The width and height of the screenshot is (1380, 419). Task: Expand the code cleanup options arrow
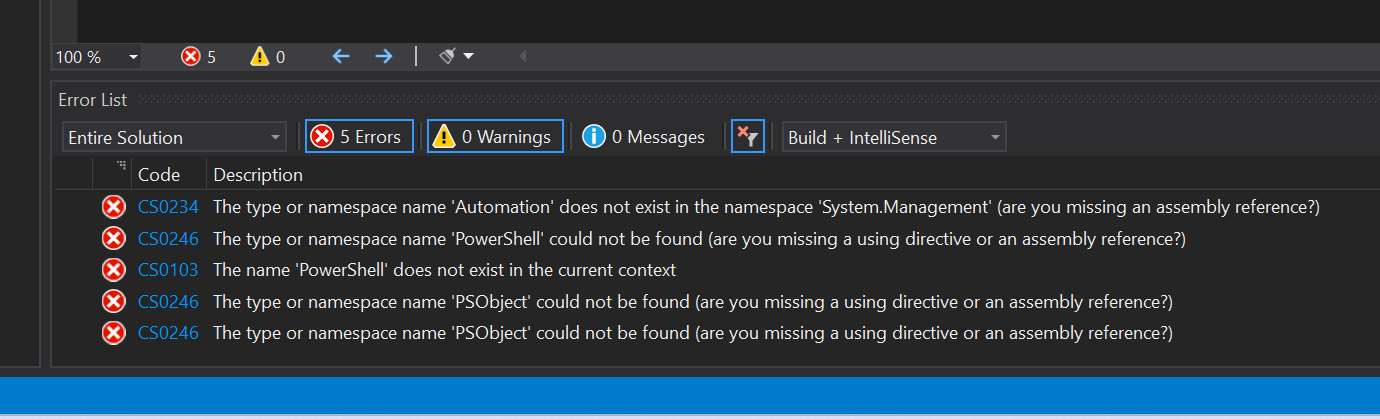(468, 57)
